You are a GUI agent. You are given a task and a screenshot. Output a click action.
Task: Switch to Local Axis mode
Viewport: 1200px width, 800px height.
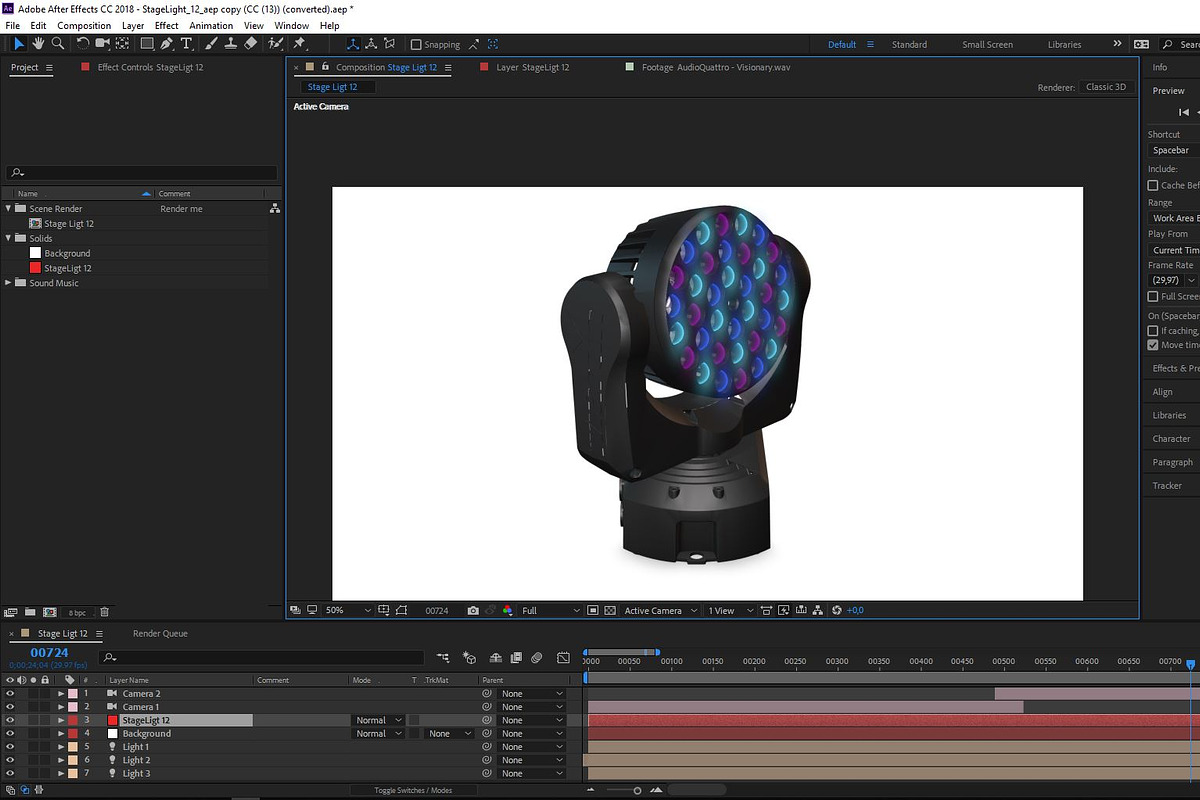(353, 44)
